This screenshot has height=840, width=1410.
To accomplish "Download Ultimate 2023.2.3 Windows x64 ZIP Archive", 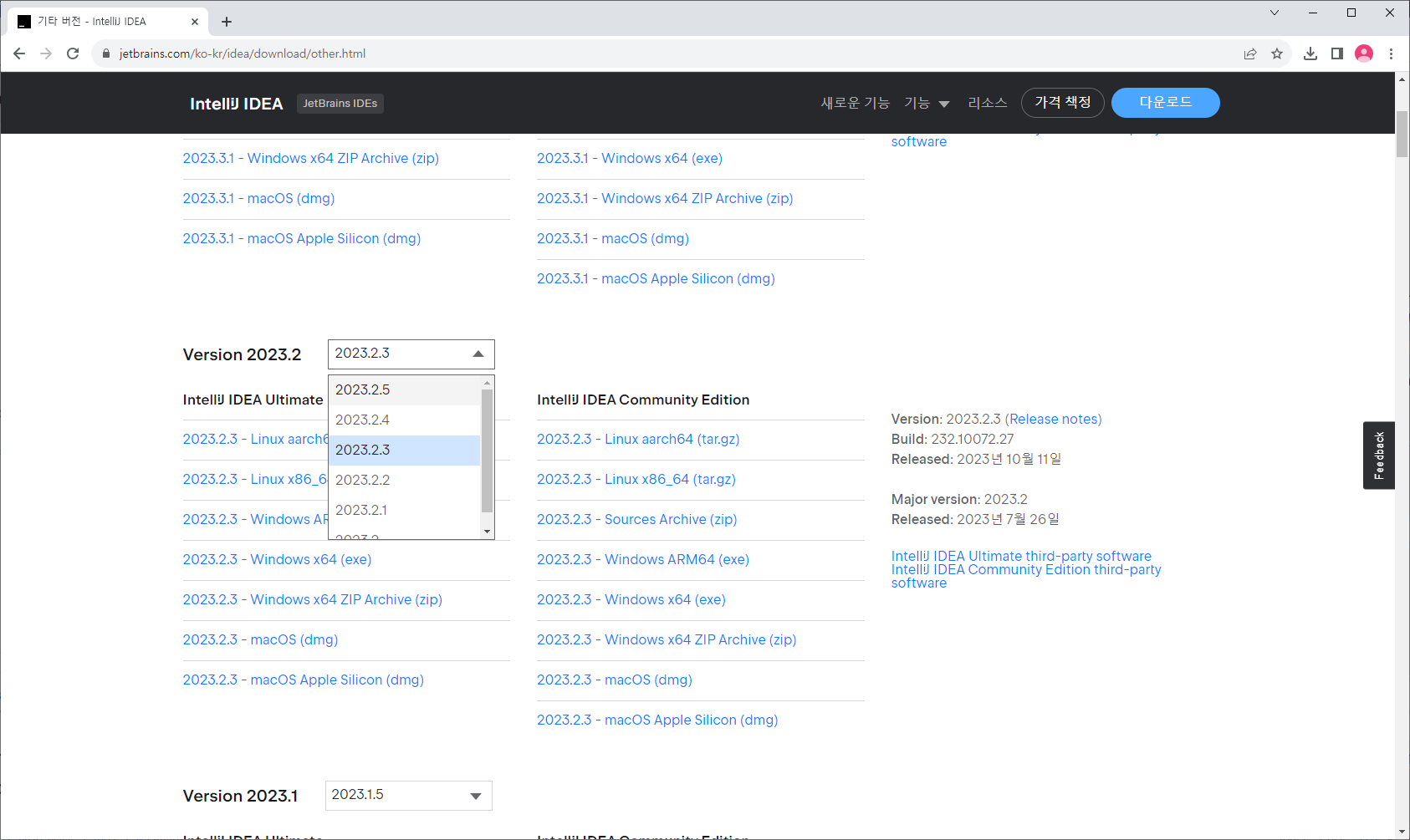I will pyautogui.click(x=313, y=600).
